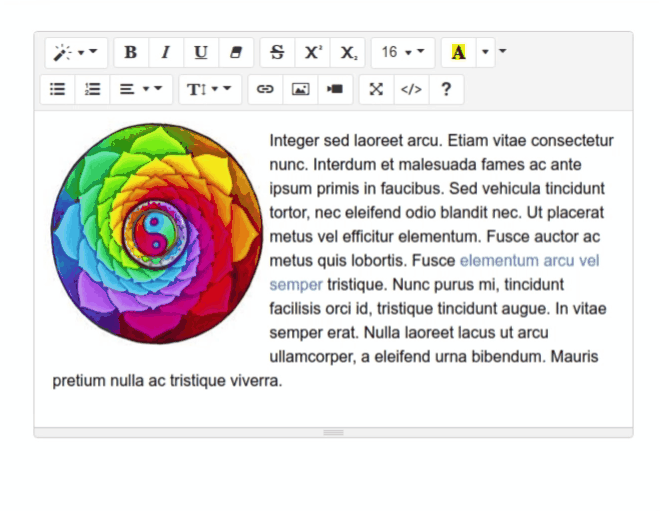Insert an ordered numbered list

pyautogui.click(x=92, y=89)
